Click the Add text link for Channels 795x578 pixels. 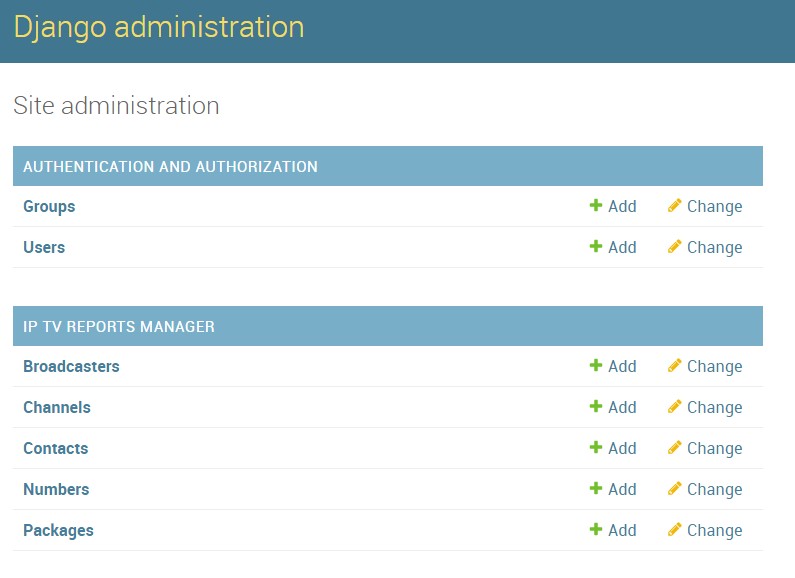click(622, 408)
